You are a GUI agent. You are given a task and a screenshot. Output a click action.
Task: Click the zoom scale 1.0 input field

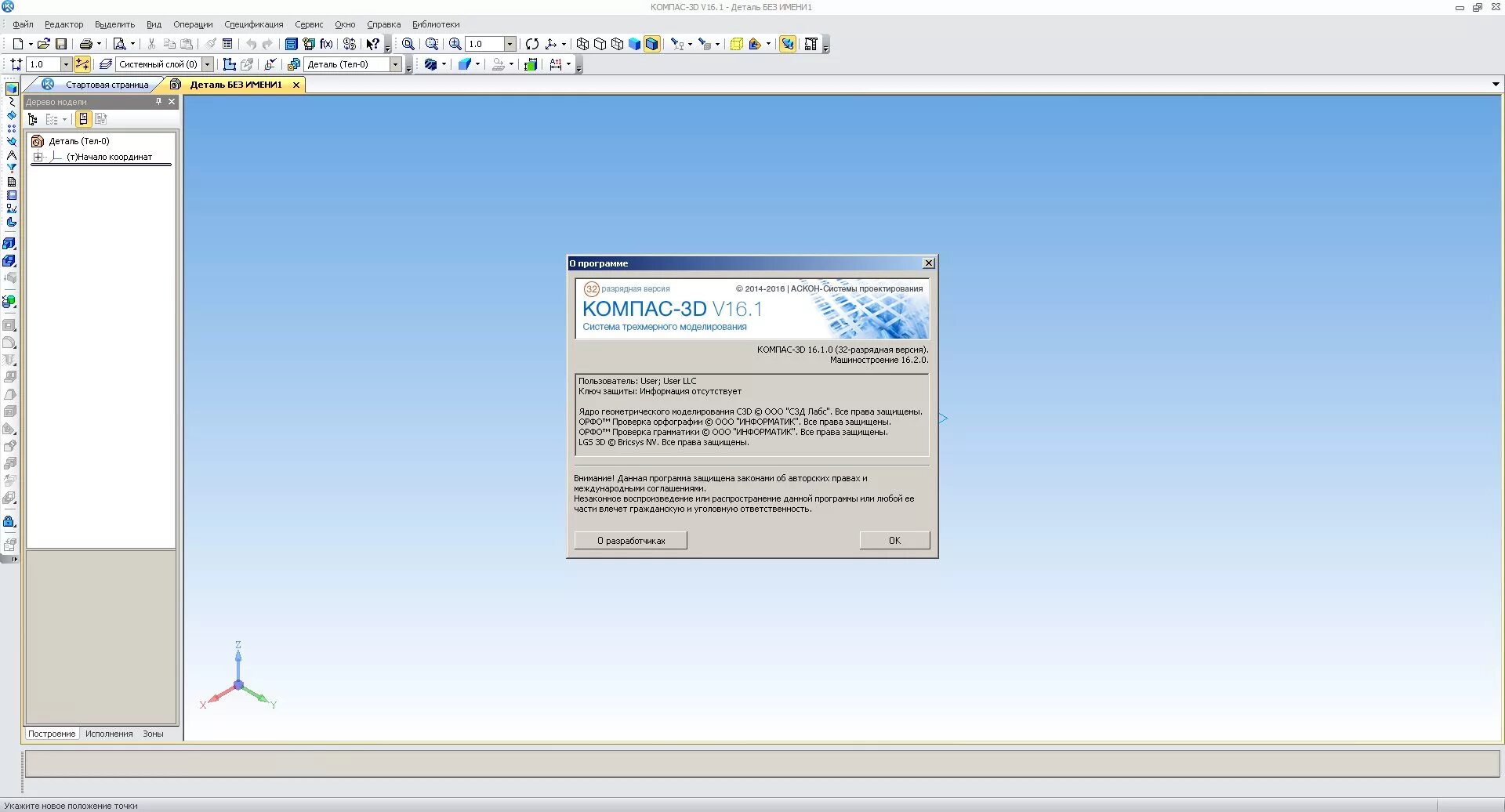485,44
